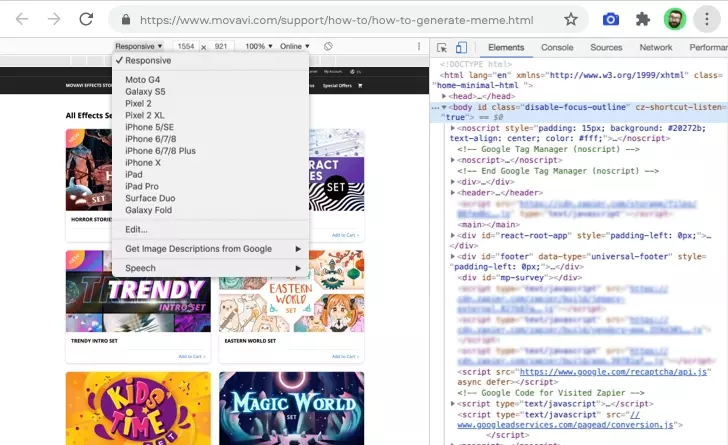The width and height of the screenshot is (728, 445).
Task: Click the rotate screen icon in device toolbar
Action: click(x=328, y=46)
